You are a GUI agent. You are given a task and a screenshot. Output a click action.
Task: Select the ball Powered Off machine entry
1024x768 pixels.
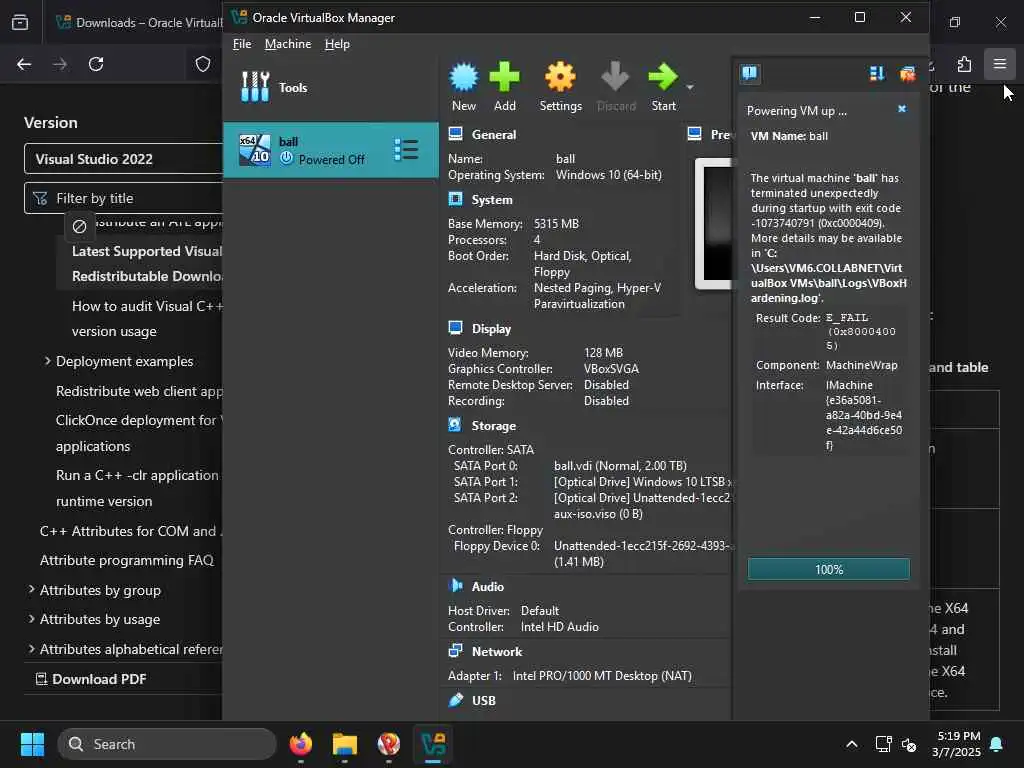click(x=330, y=150)
